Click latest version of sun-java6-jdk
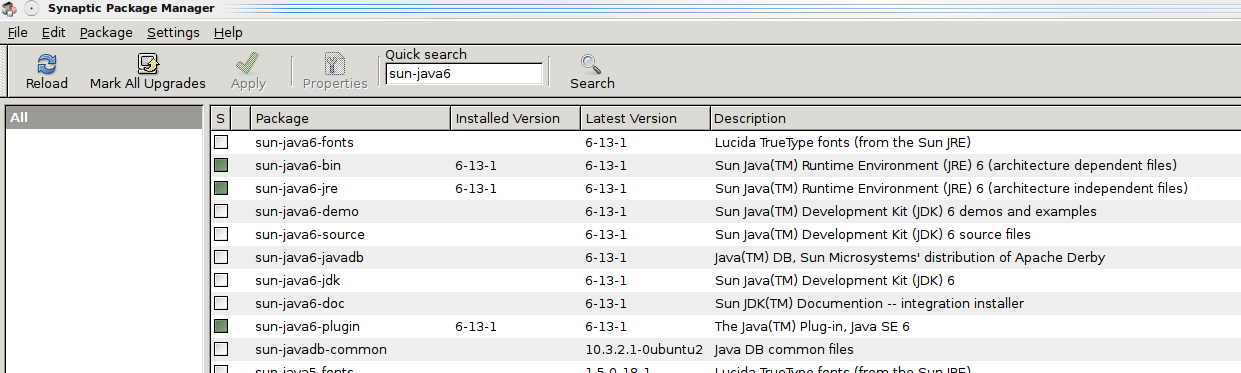This screenshot has height=373, width=1241. (x=606, y=280)
